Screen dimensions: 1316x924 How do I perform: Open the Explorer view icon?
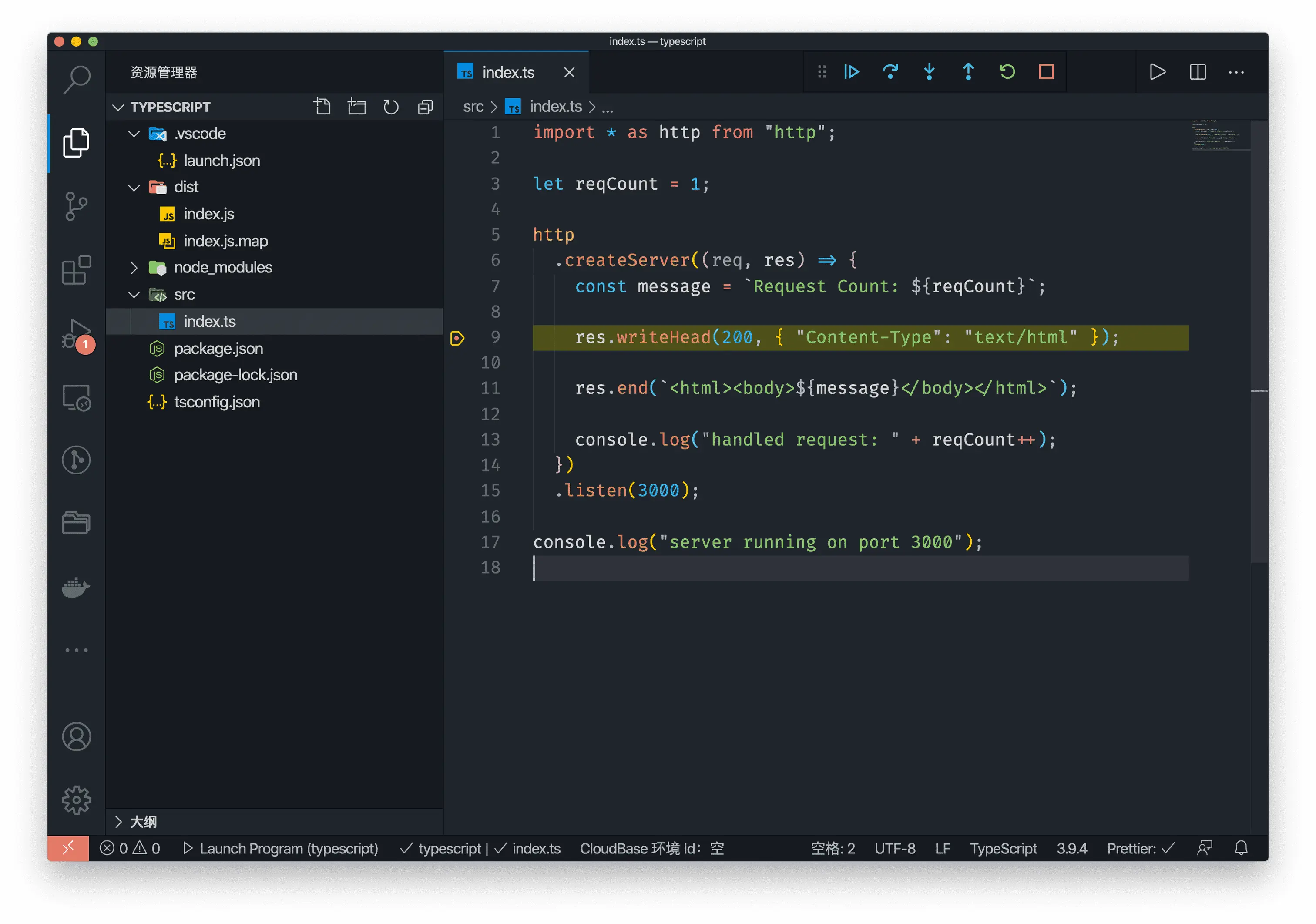(x=76, y=143)
